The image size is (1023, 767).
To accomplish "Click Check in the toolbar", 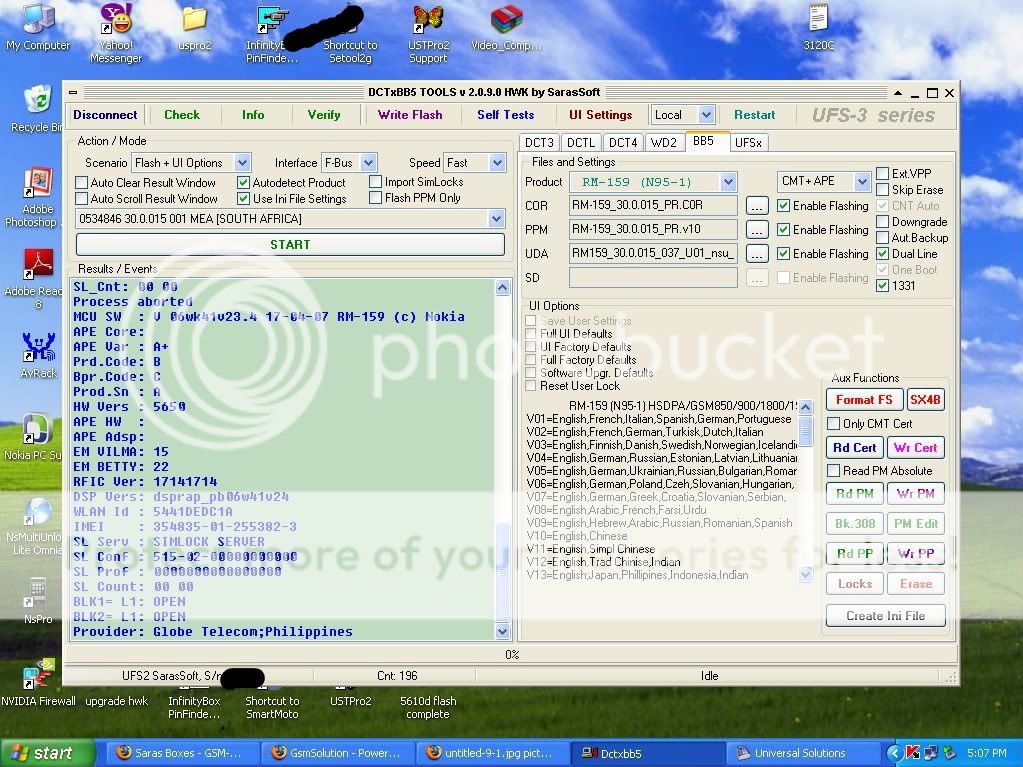I will point(181,115).
